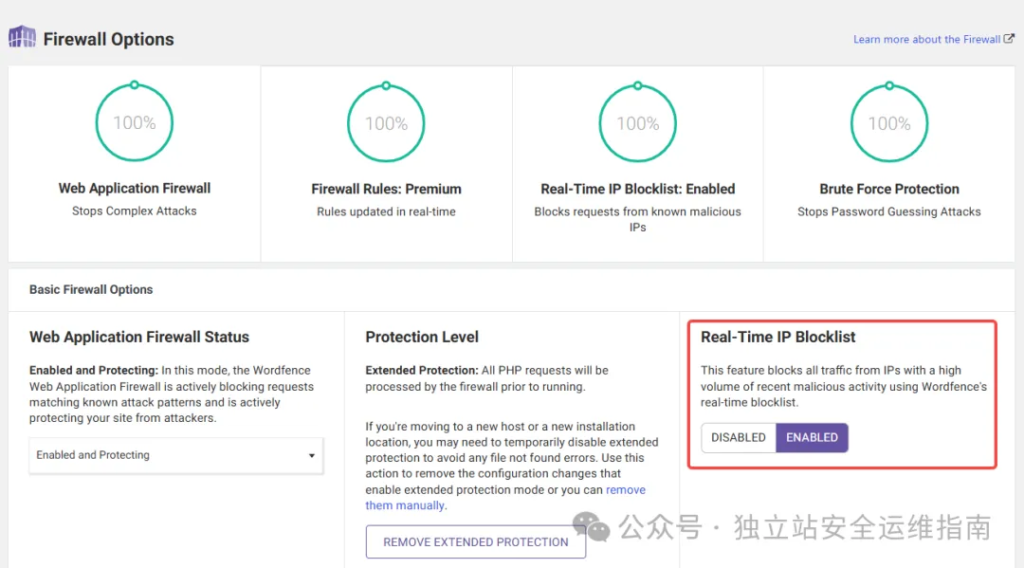Click the Protection Level heading
Image resolution: width=1024 pixels, height=568 pixels.
coord(422,337)
